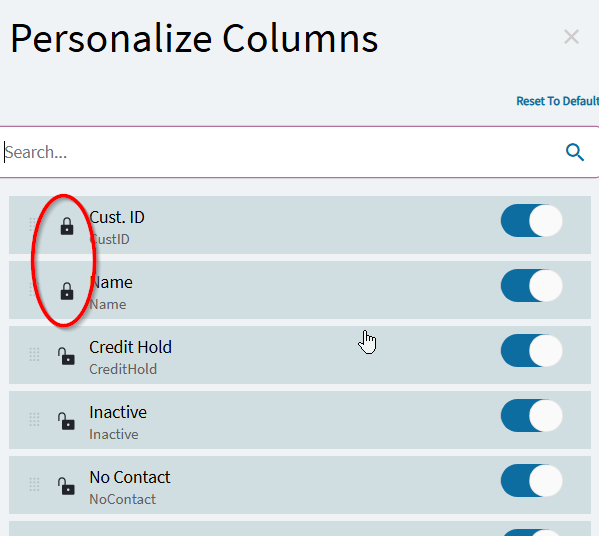Viewport: 599px width, 536px height.
Task: Turn off Credit Hold column visibility
Action: coord(531,351)
